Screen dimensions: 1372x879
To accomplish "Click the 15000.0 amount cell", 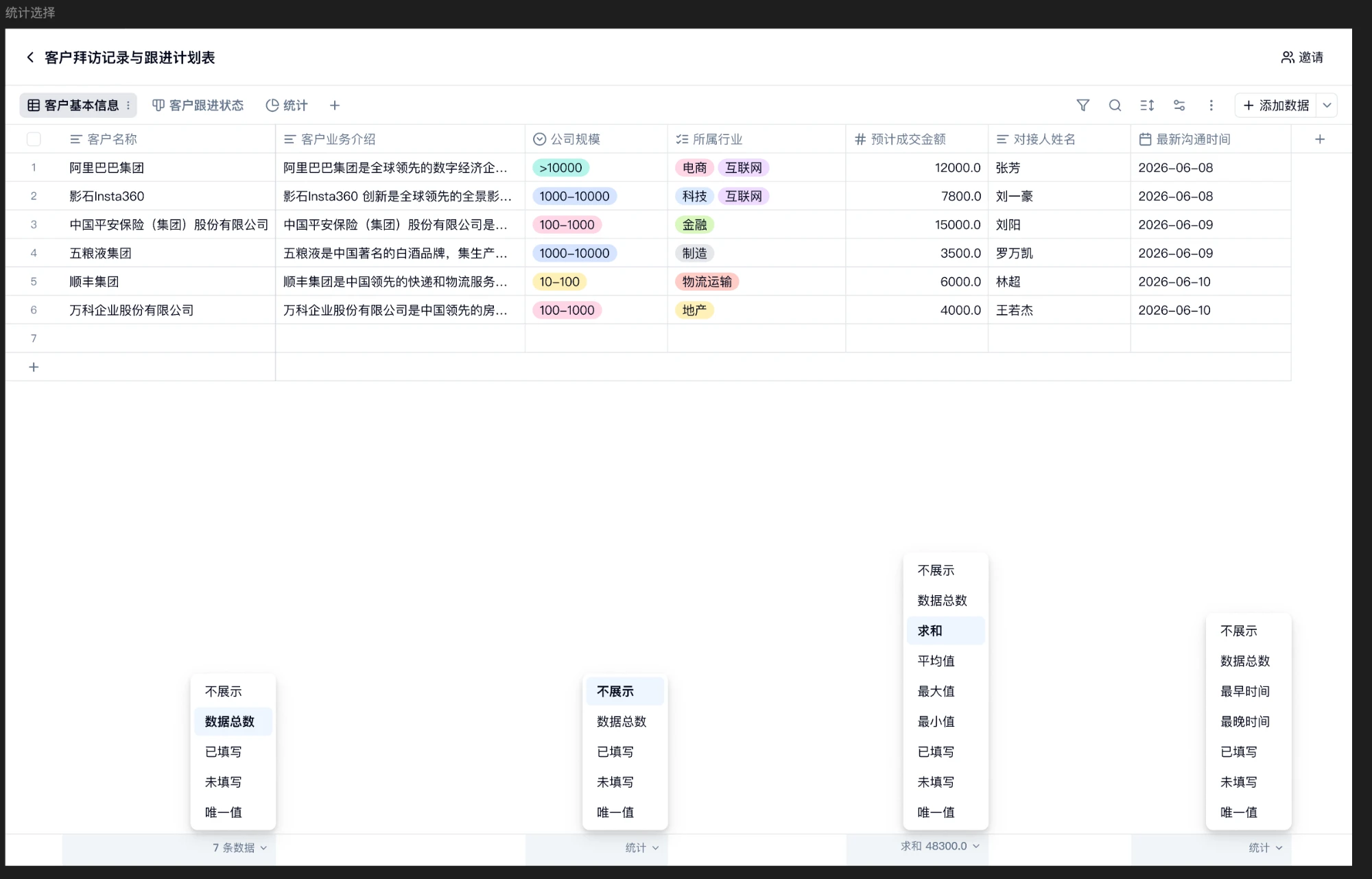I will pyautogui.click(x=916, y=225).
